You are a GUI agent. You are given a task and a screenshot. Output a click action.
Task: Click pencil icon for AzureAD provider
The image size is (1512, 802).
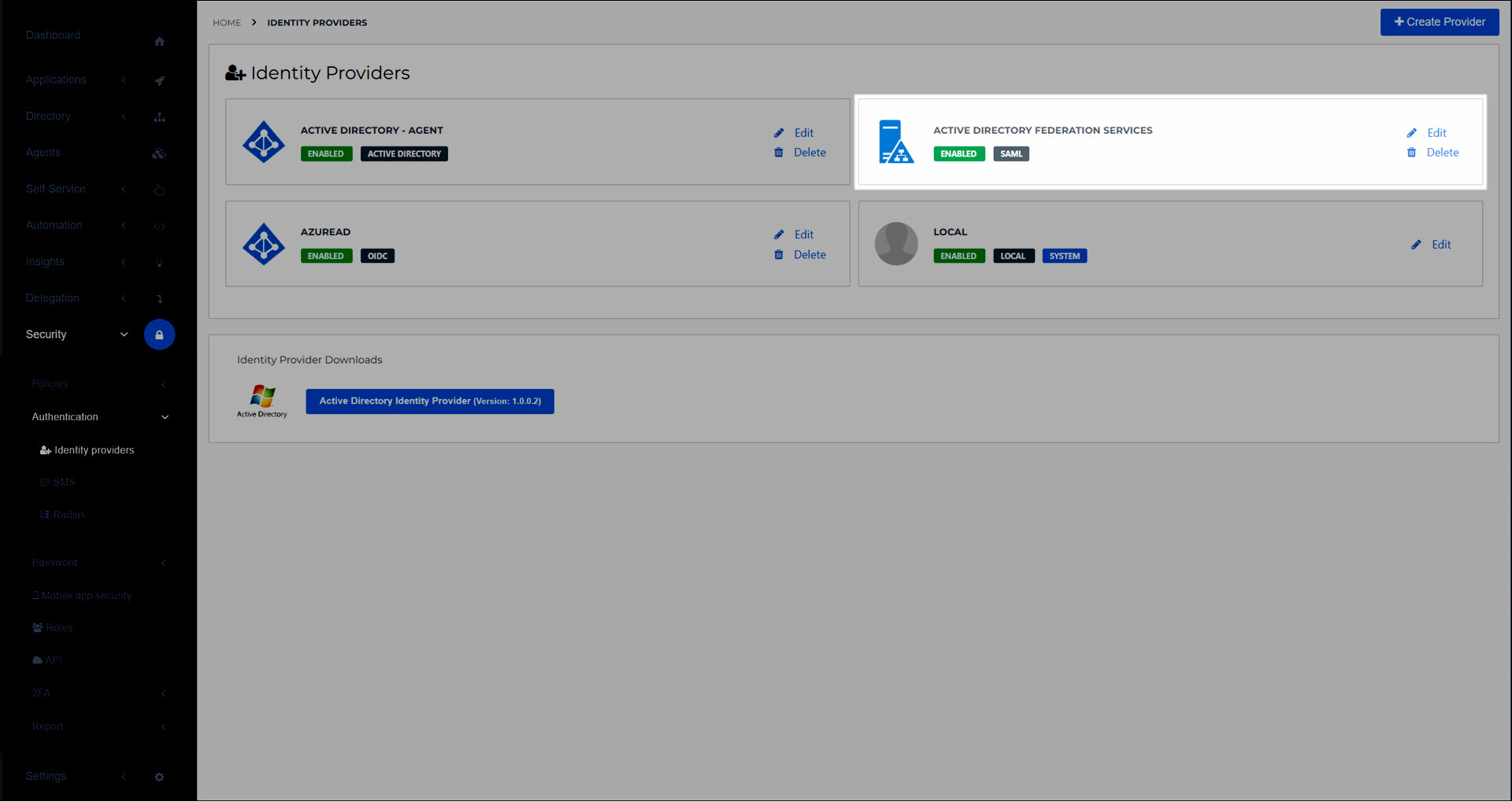pyautogui.click(x=779, y=235)
